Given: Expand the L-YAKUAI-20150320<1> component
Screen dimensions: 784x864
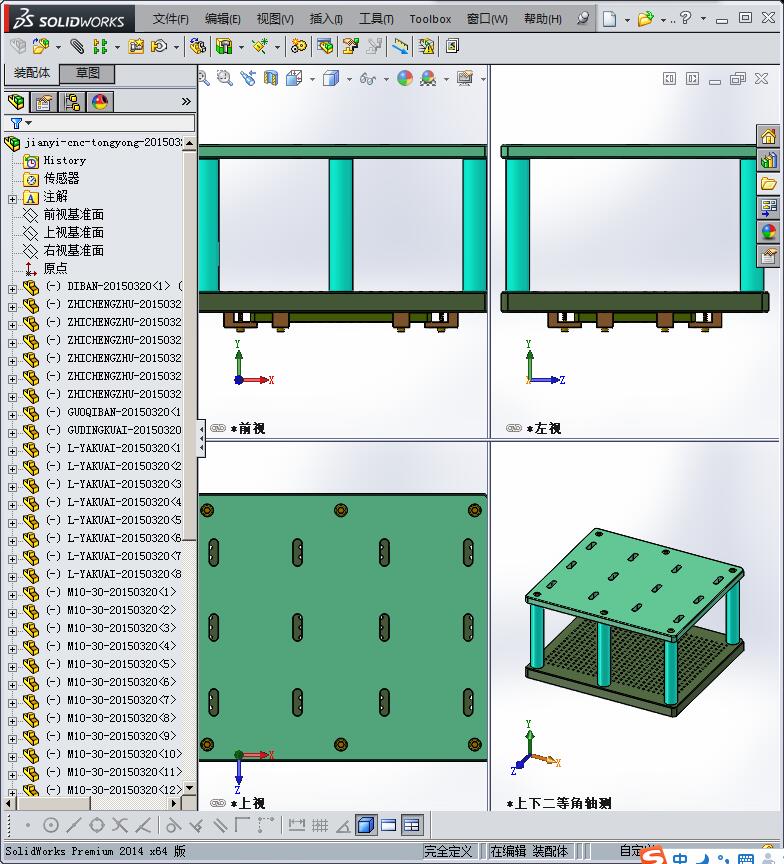Looking at the screenshot, I should click(12, 451).
